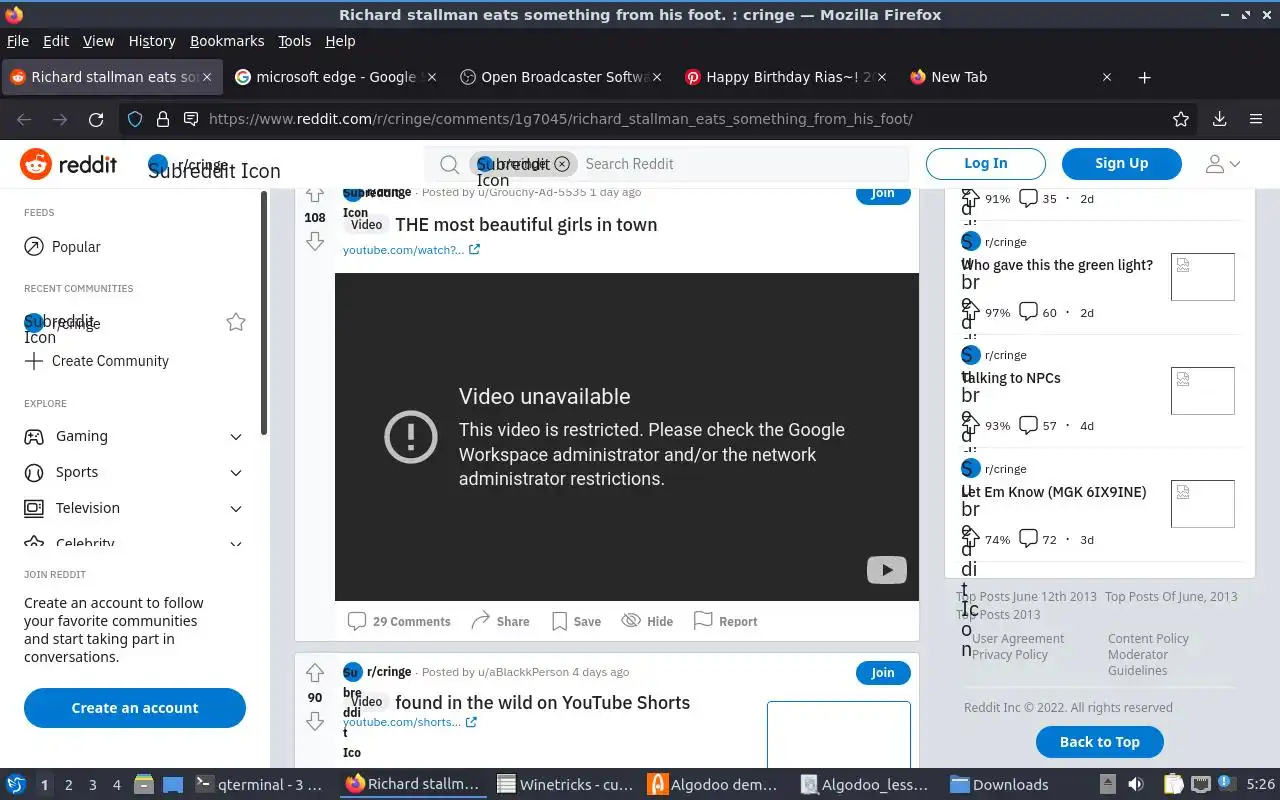Open the File menu
Viewport: 1280px width, 800px height.
pyautogui.click(x=18, y=41)
